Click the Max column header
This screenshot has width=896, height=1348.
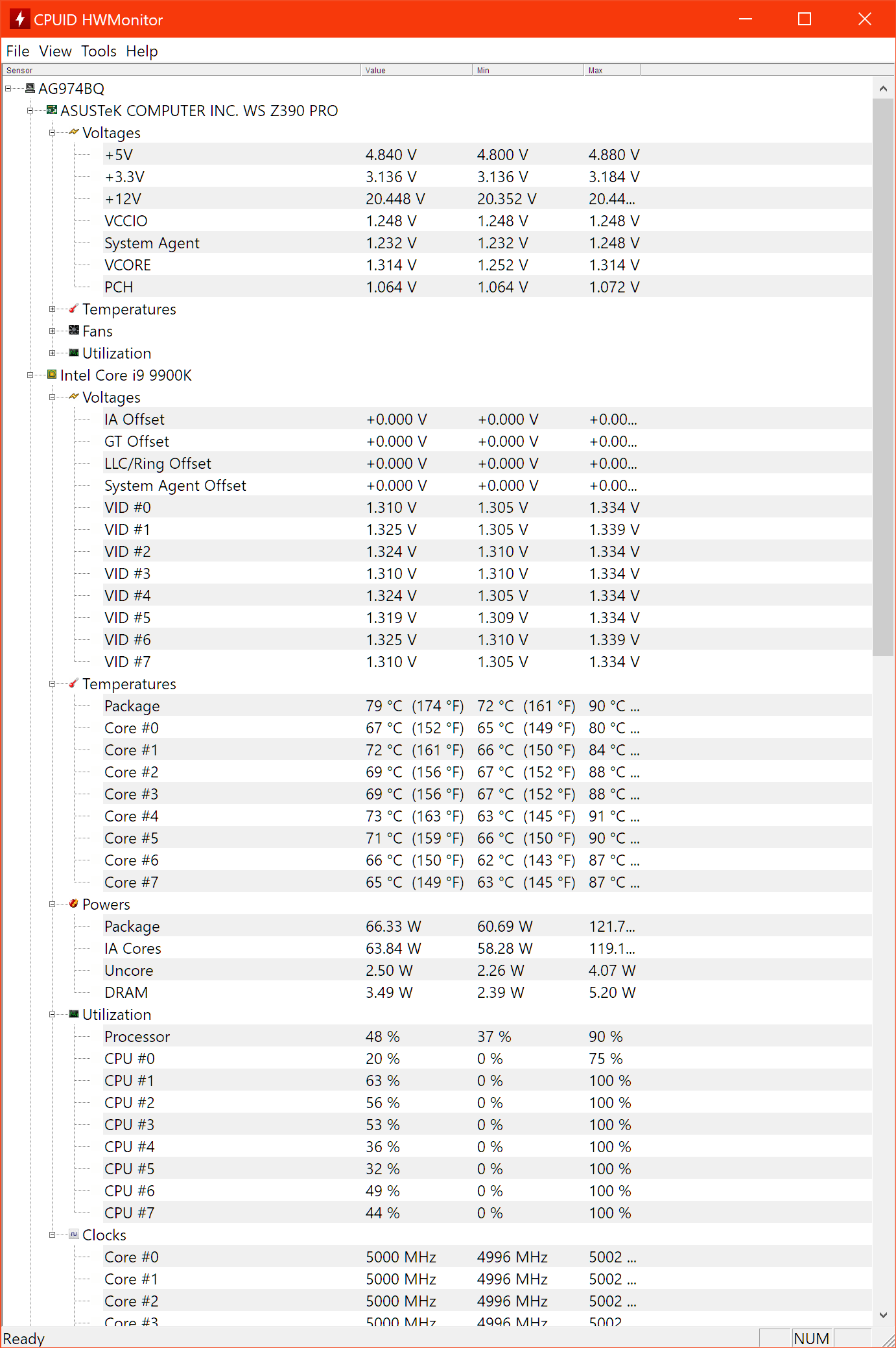coord(611,70)
